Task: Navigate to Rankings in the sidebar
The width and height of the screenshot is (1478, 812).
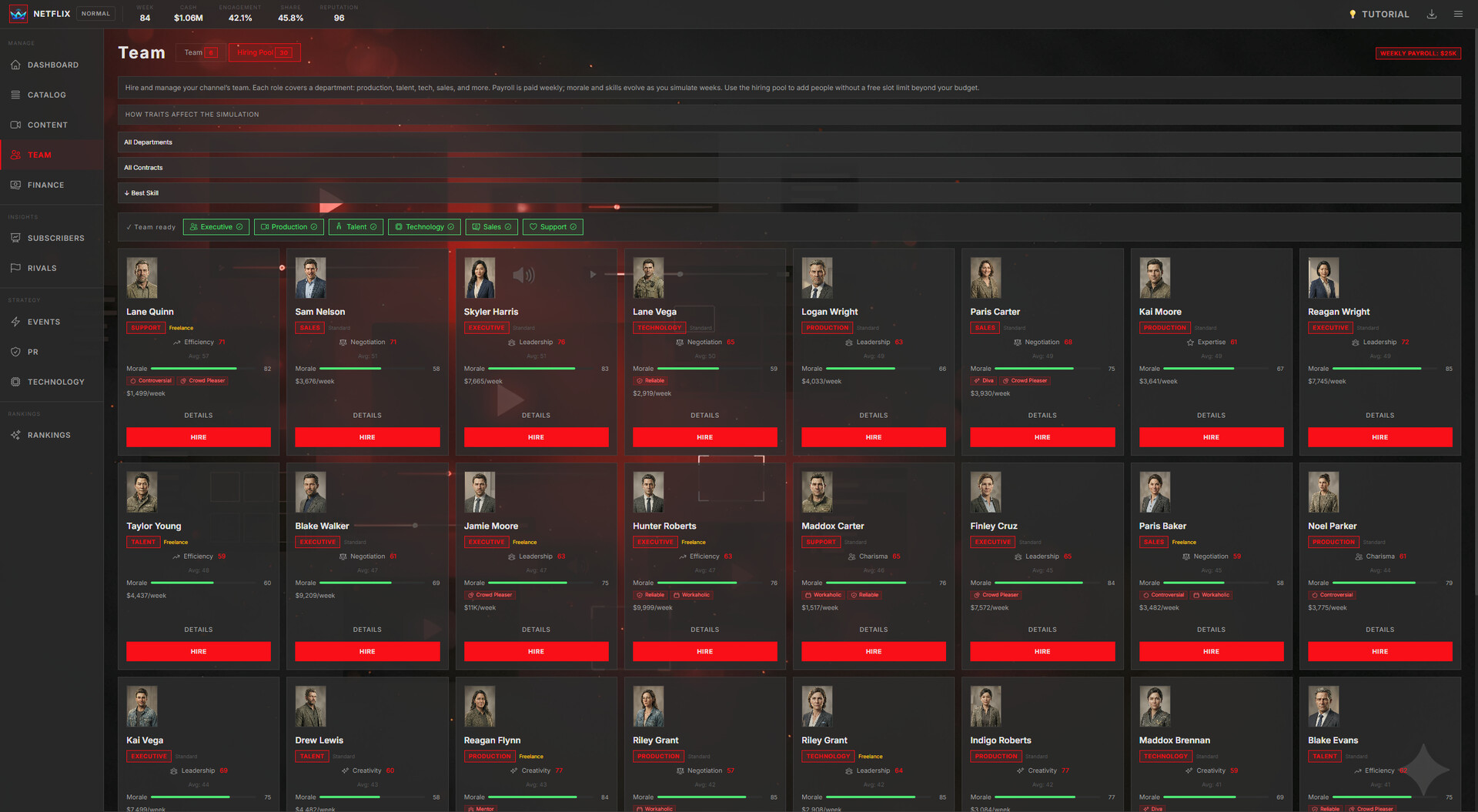Action: coord(48,436)
